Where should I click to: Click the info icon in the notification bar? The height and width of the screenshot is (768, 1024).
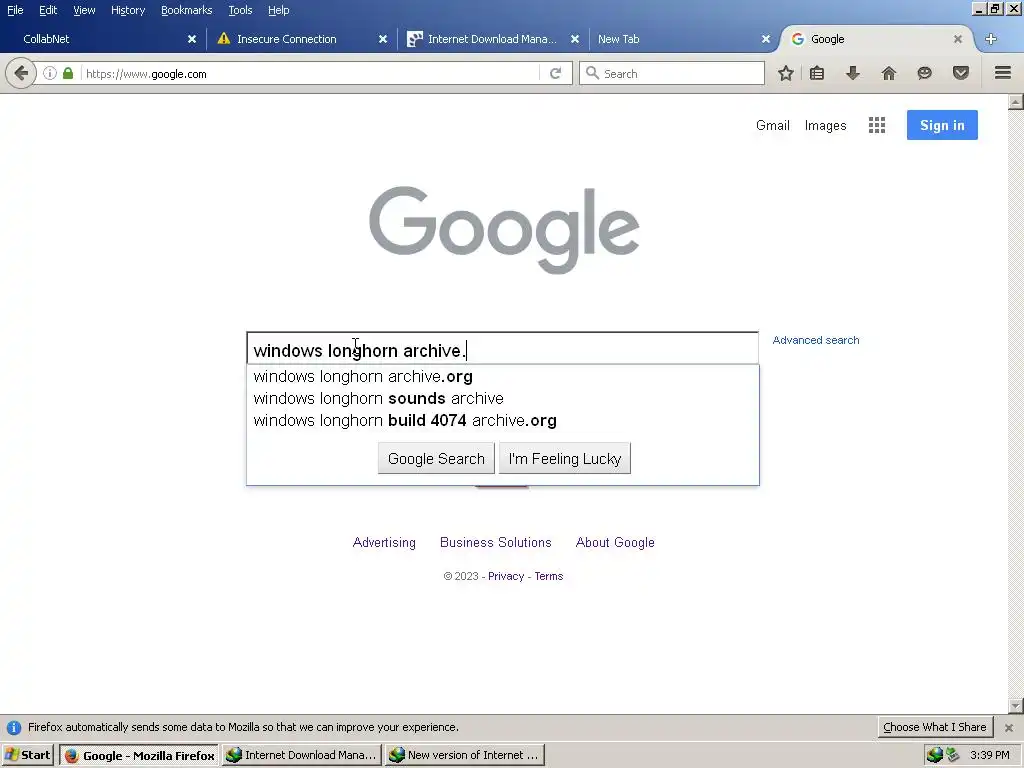pyautogui.click(x=14, y=728)
